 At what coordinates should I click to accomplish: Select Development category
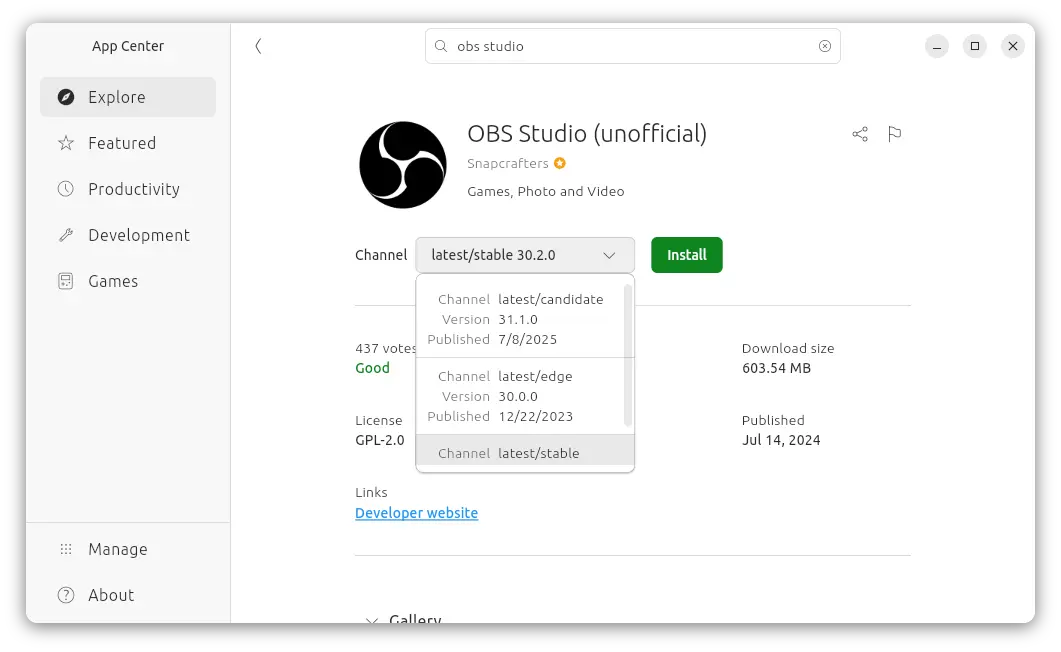[128, 235]
